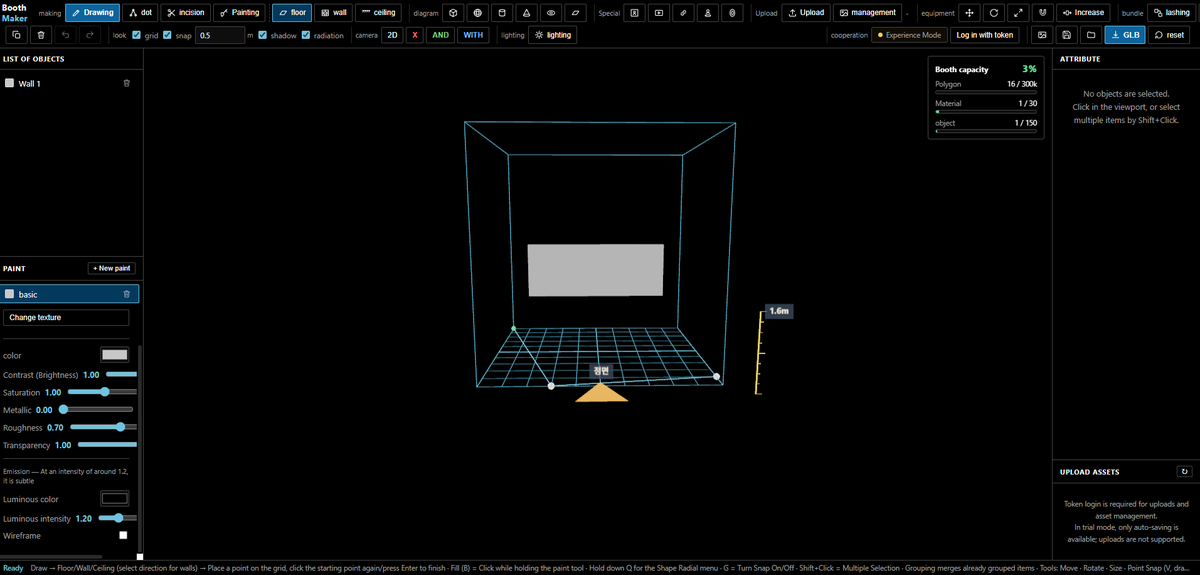Click the save disk icon
Image resolution: width=1200 pixels, height=575 pixels.
pyautogui.click(x=1067, y=35)
